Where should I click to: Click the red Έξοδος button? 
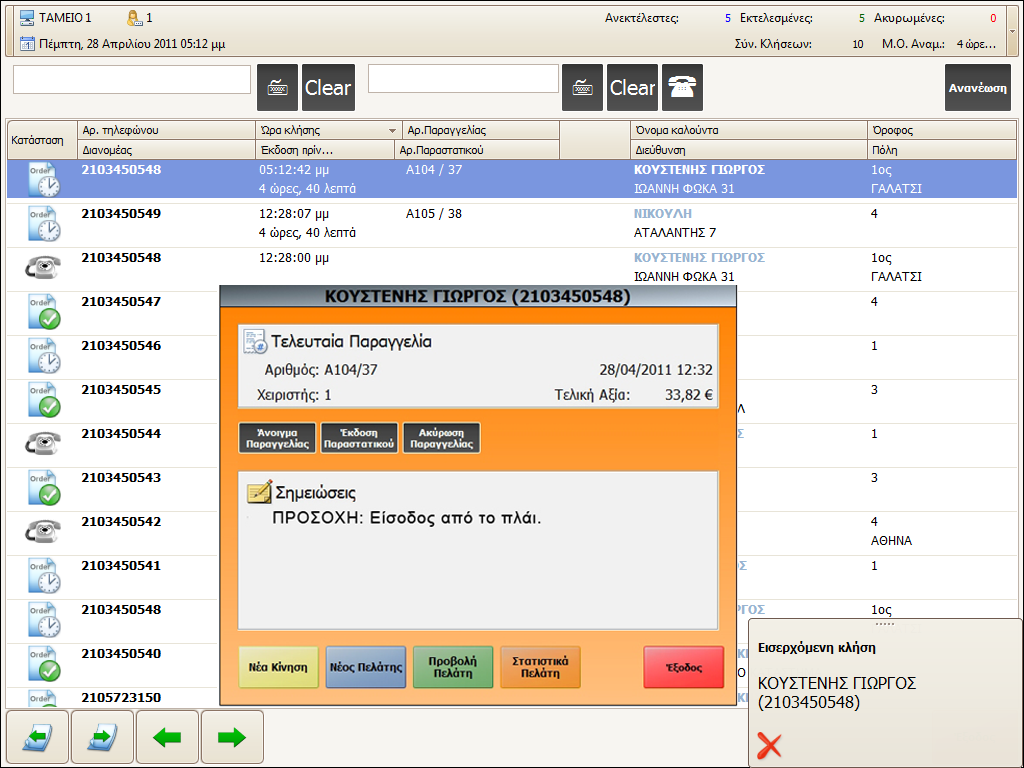684,667
